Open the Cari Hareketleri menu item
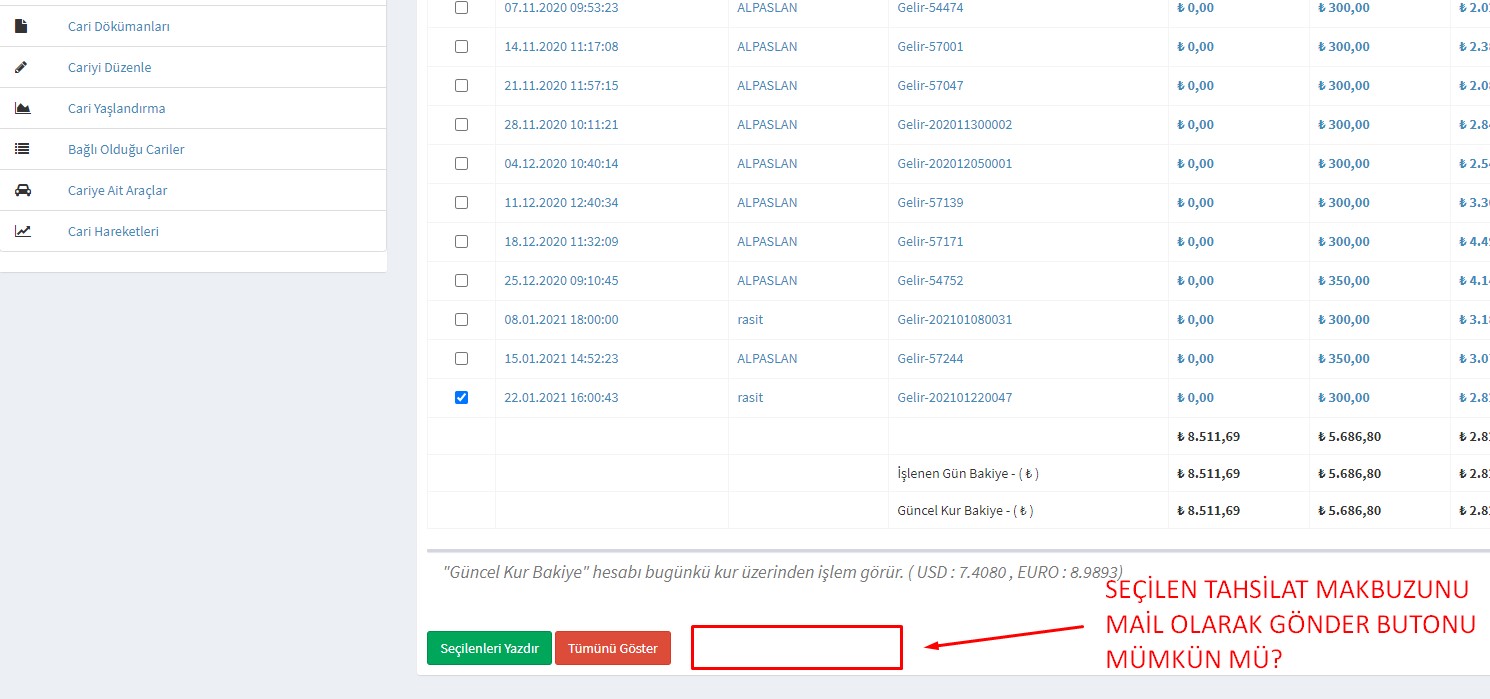This screenshot has height=699, width=1490. pos(113,231)
